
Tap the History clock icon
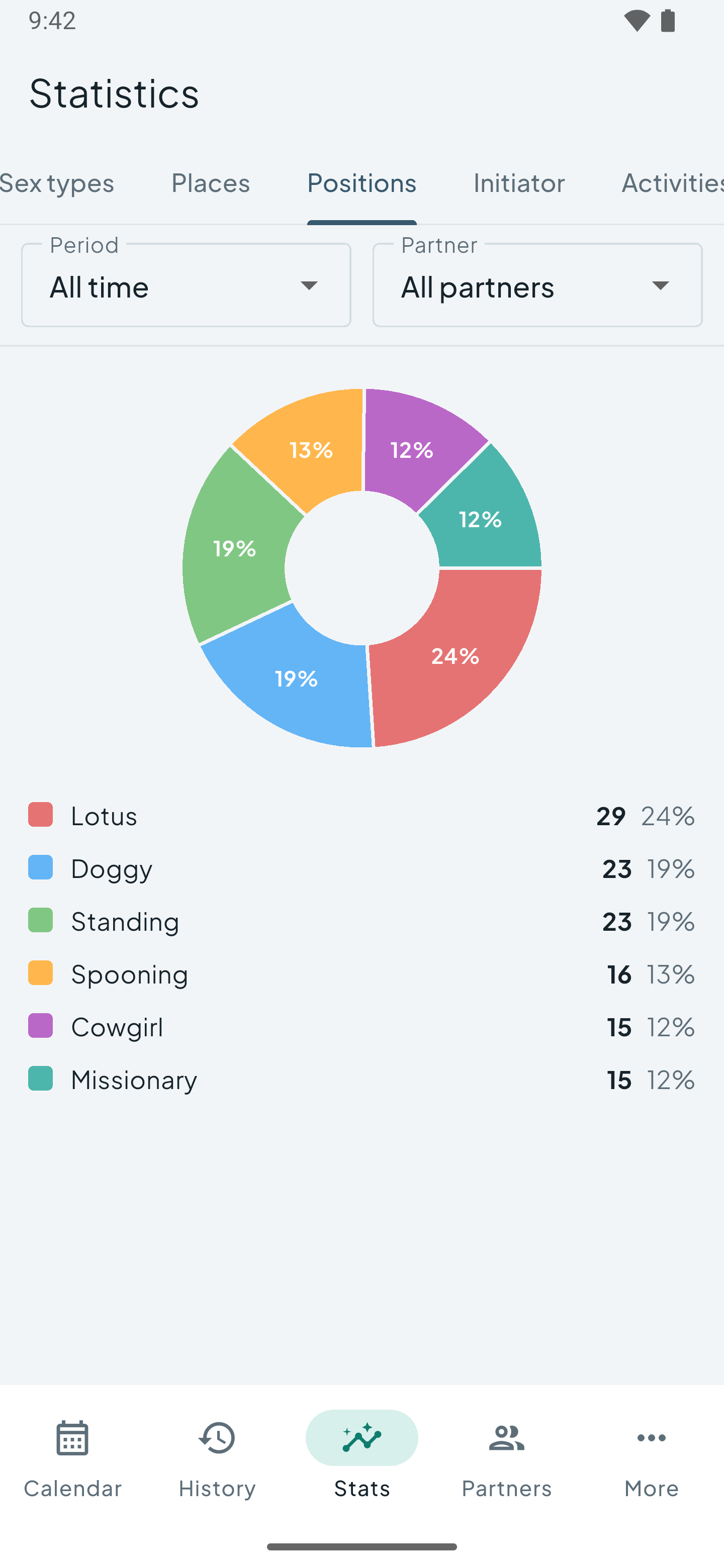217,1438
